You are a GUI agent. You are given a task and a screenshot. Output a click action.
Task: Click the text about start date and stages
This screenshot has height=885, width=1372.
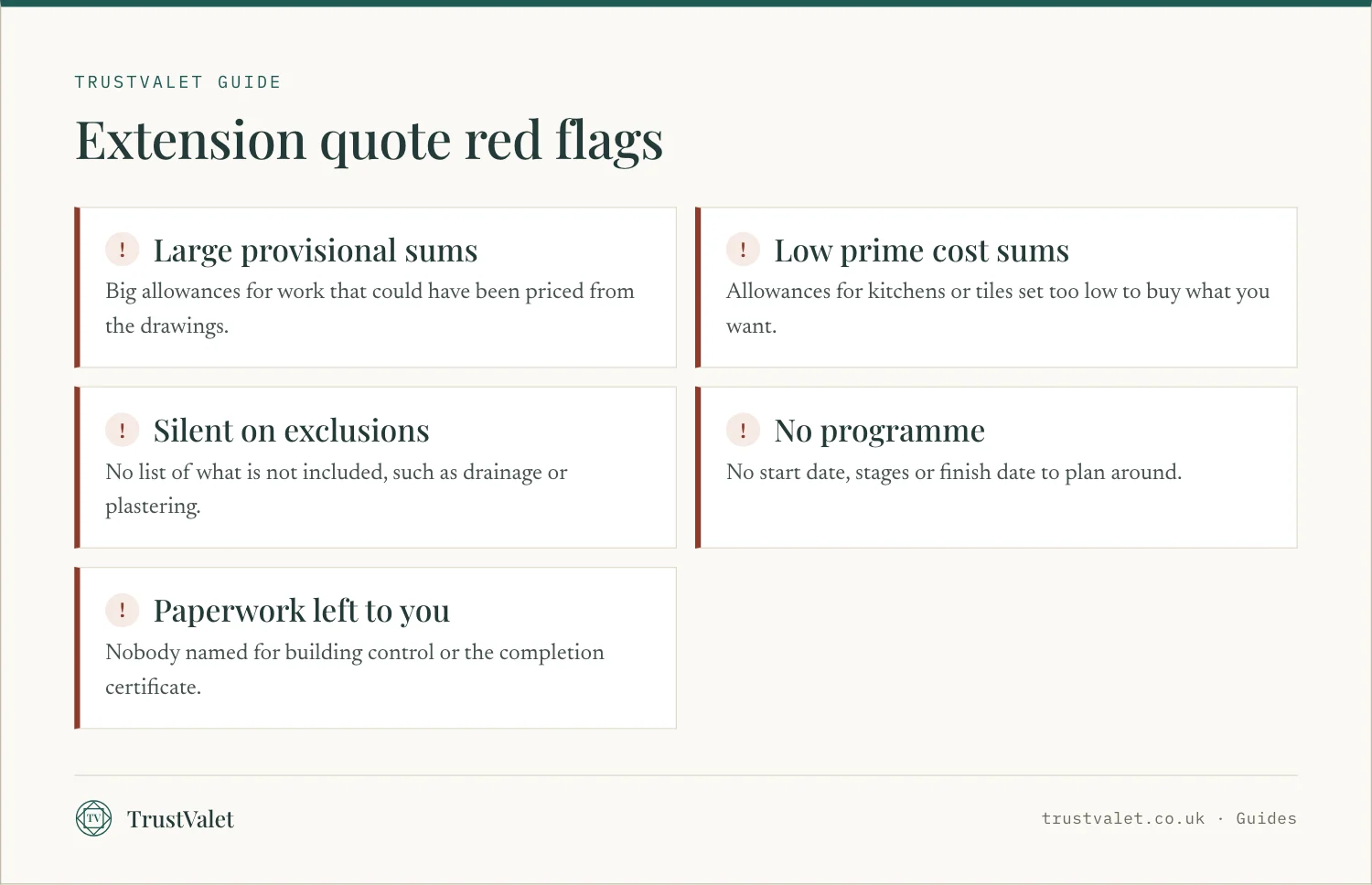953,472
